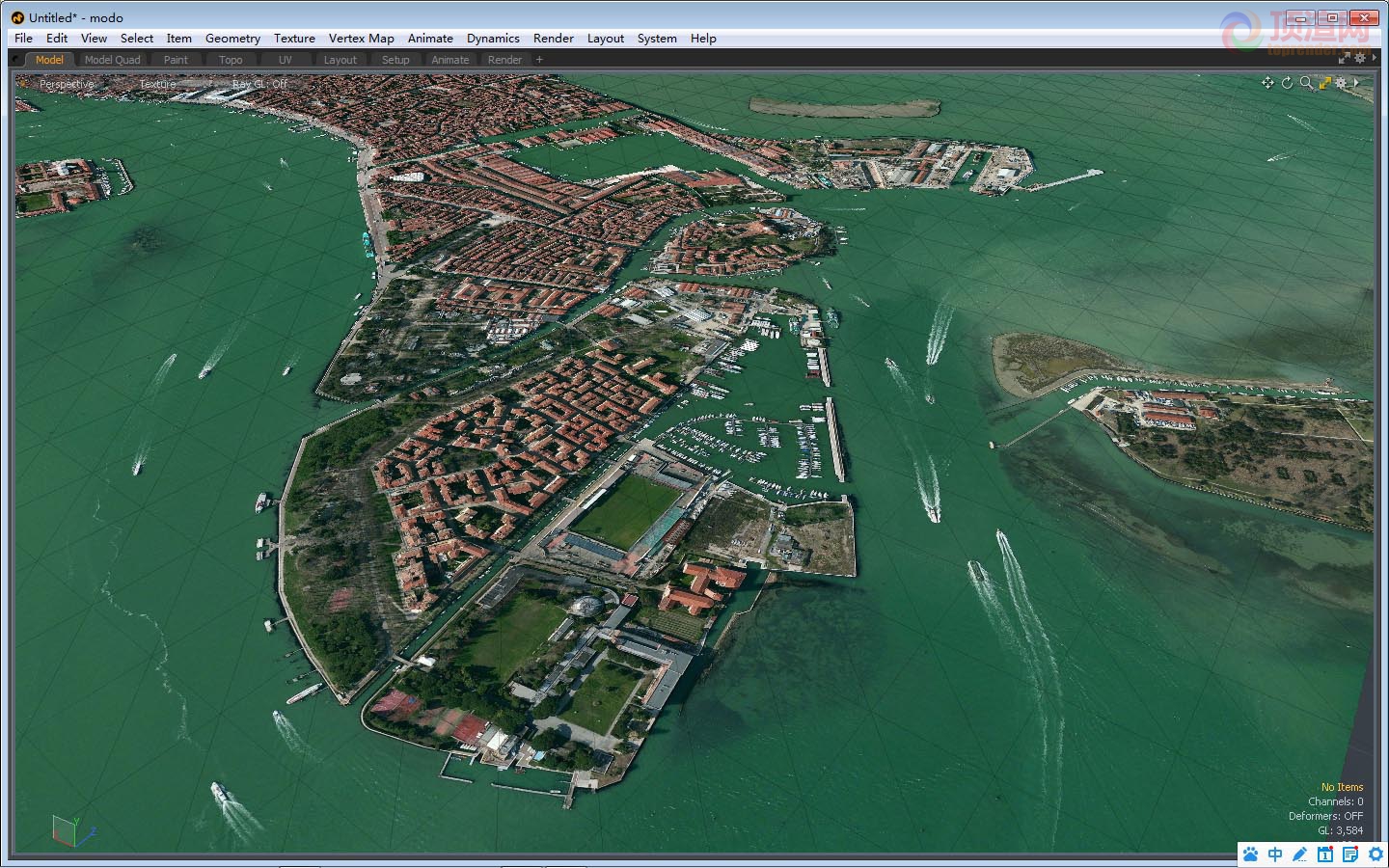Toggle the Chinese input mode icon
The width and height of the screenshot is (1389, 868).
coord(1275,854)
